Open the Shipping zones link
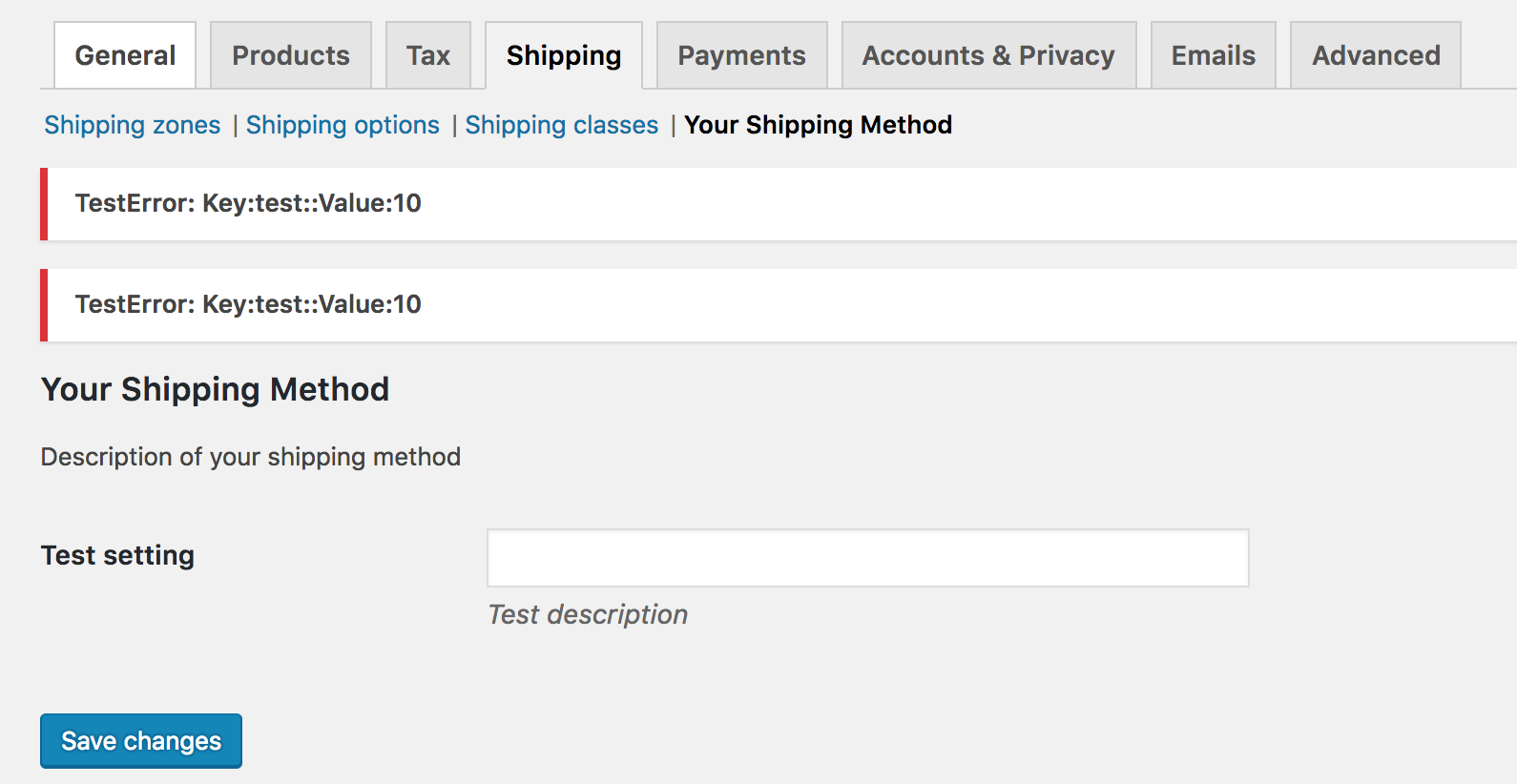The height and width of the screenshot is (784, 1517). [x=132, y=125]
